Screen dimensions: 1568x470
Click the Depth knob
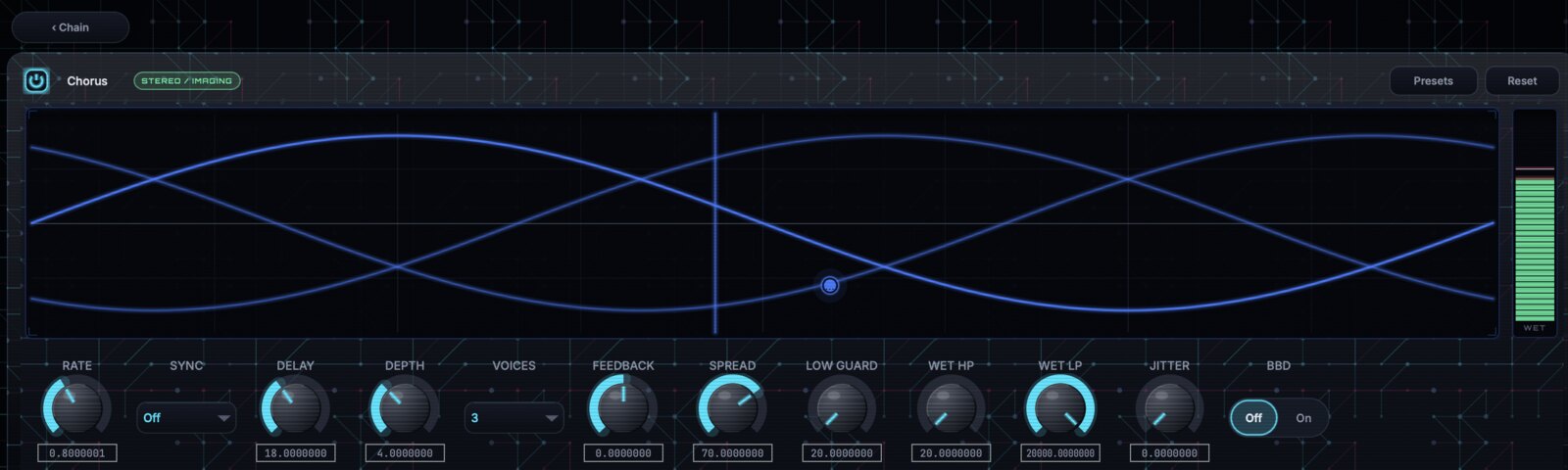point(404,407)
